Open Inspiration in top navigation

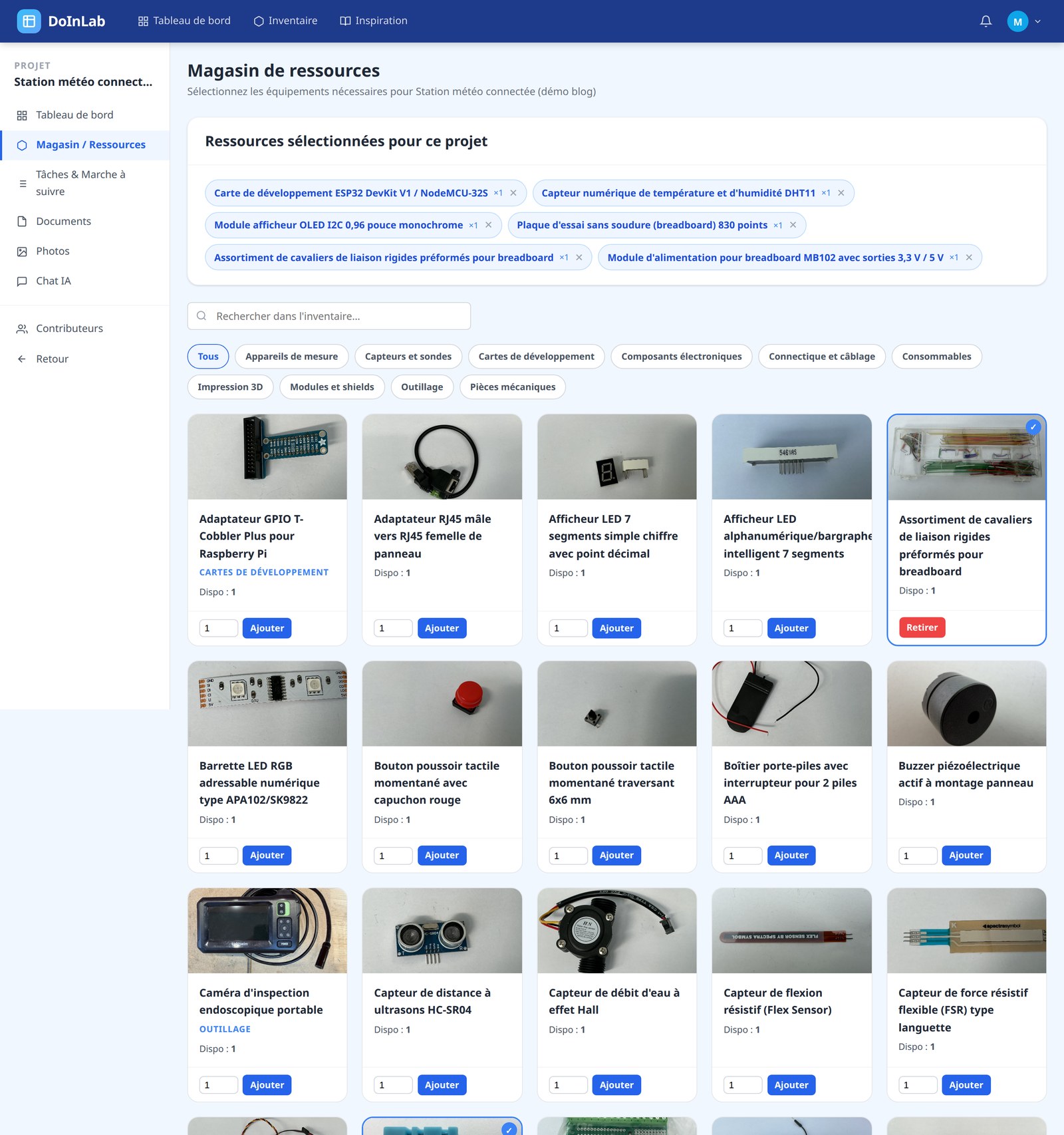(x=374, y=21)
